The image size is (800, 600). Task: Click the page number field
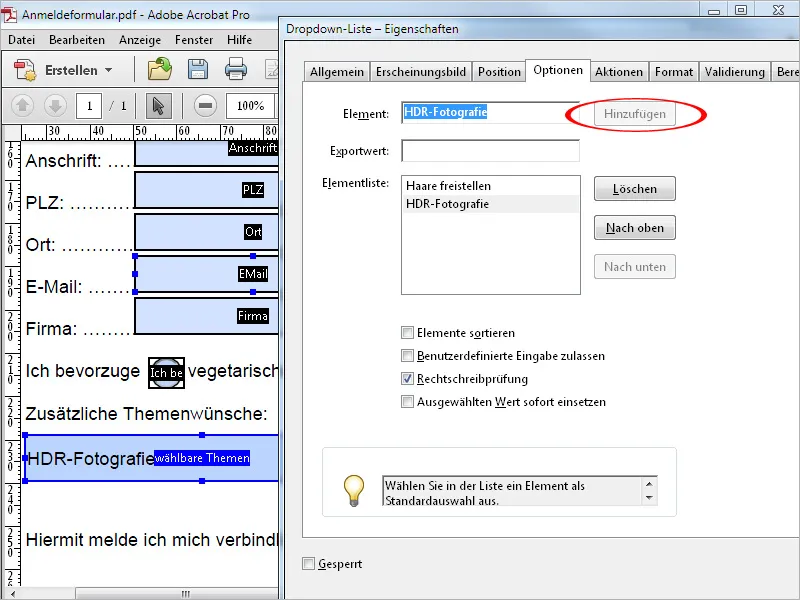pos(89,106)
